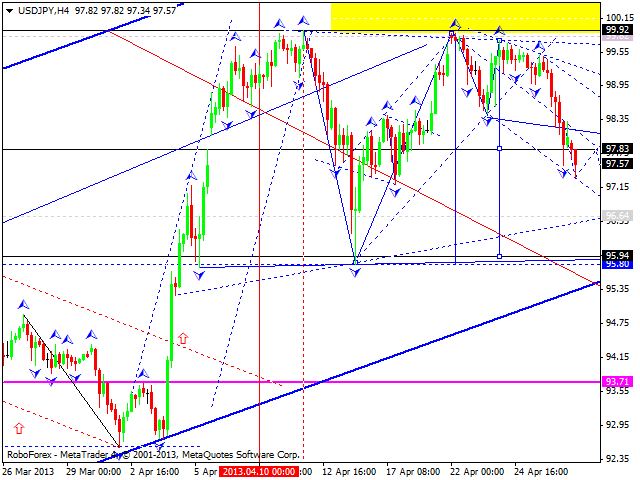
Task: Select the 97.83 price level label
Action: click(617, 149)
